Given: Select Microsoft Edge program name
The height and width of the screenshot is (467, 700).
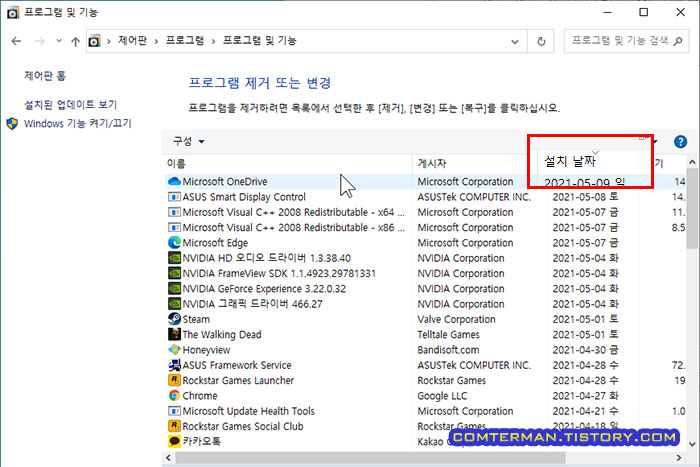Looking at the screenshot, I should click(x=215, y=243).
